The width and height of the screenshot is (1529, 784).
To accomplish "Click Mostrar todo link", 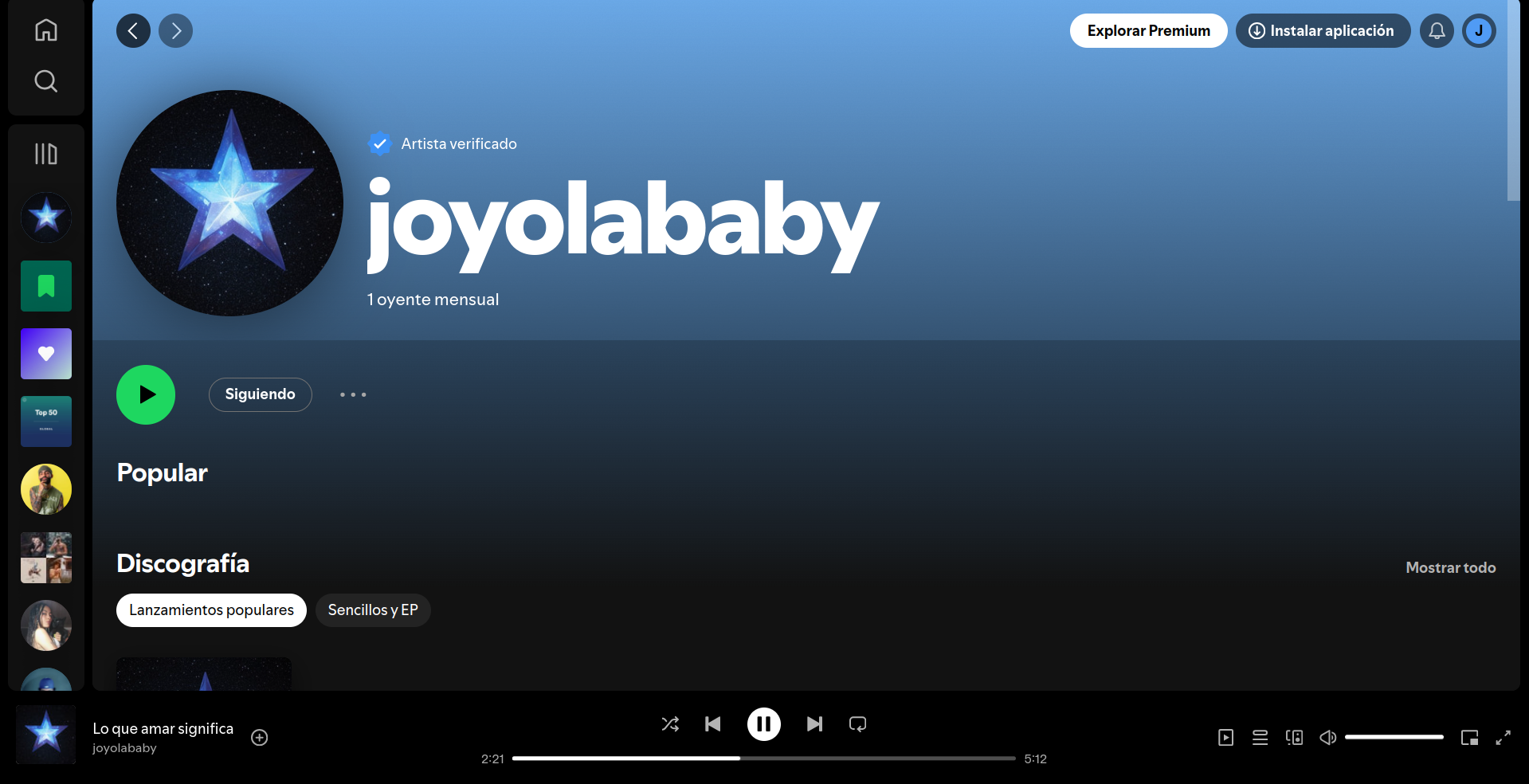I will coord(1450,568).
